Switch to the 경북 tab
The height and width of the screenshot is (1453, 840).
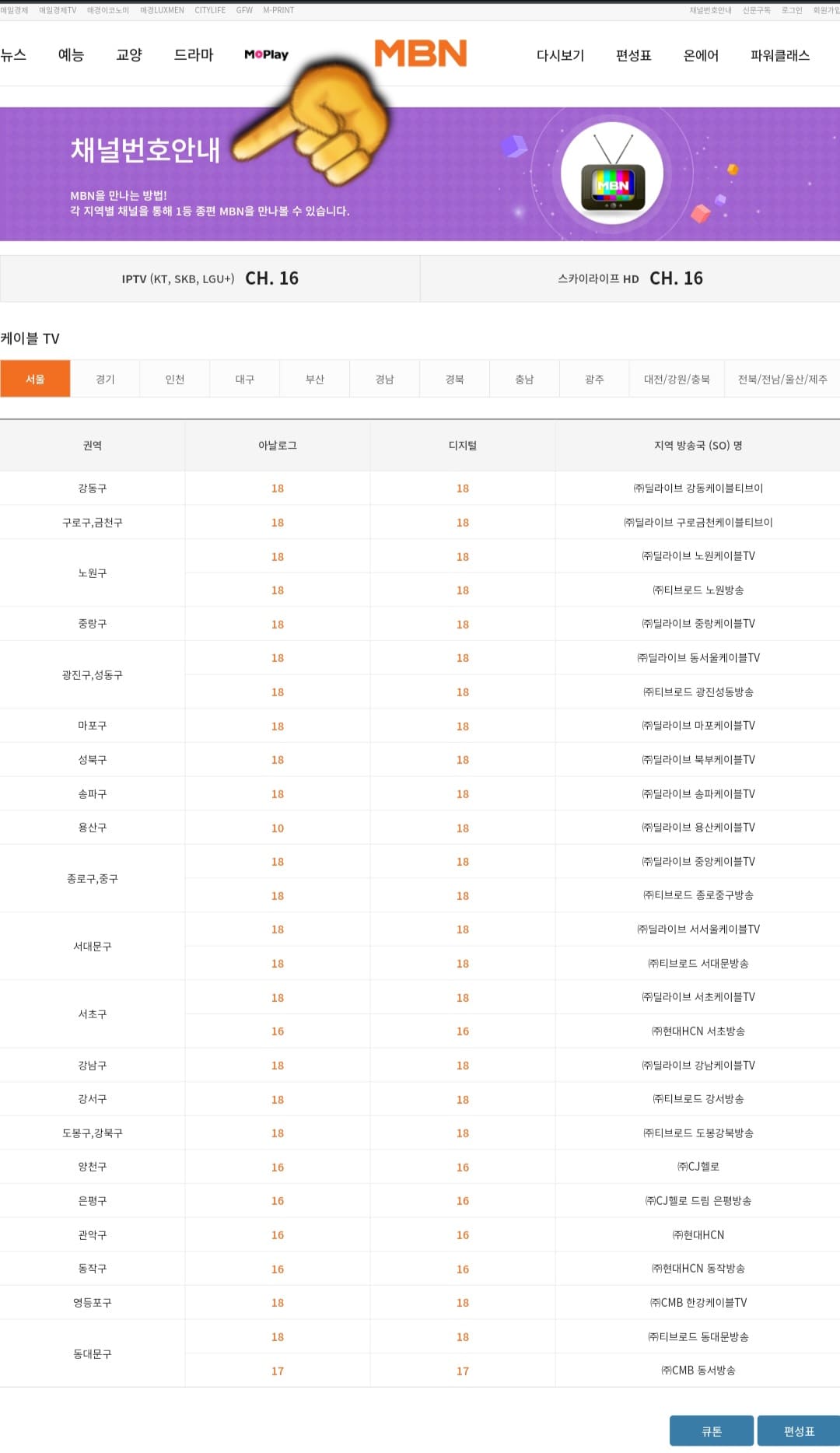(x=455, y=379)
